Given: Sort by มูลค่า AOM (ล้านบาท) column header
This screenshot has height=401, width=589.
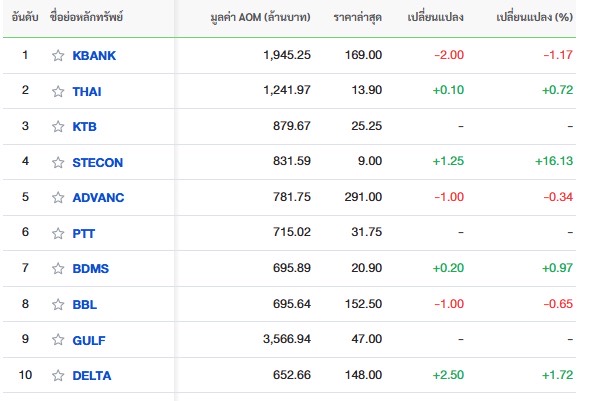Looking at the screenshot, I should (x=260, y=17).
